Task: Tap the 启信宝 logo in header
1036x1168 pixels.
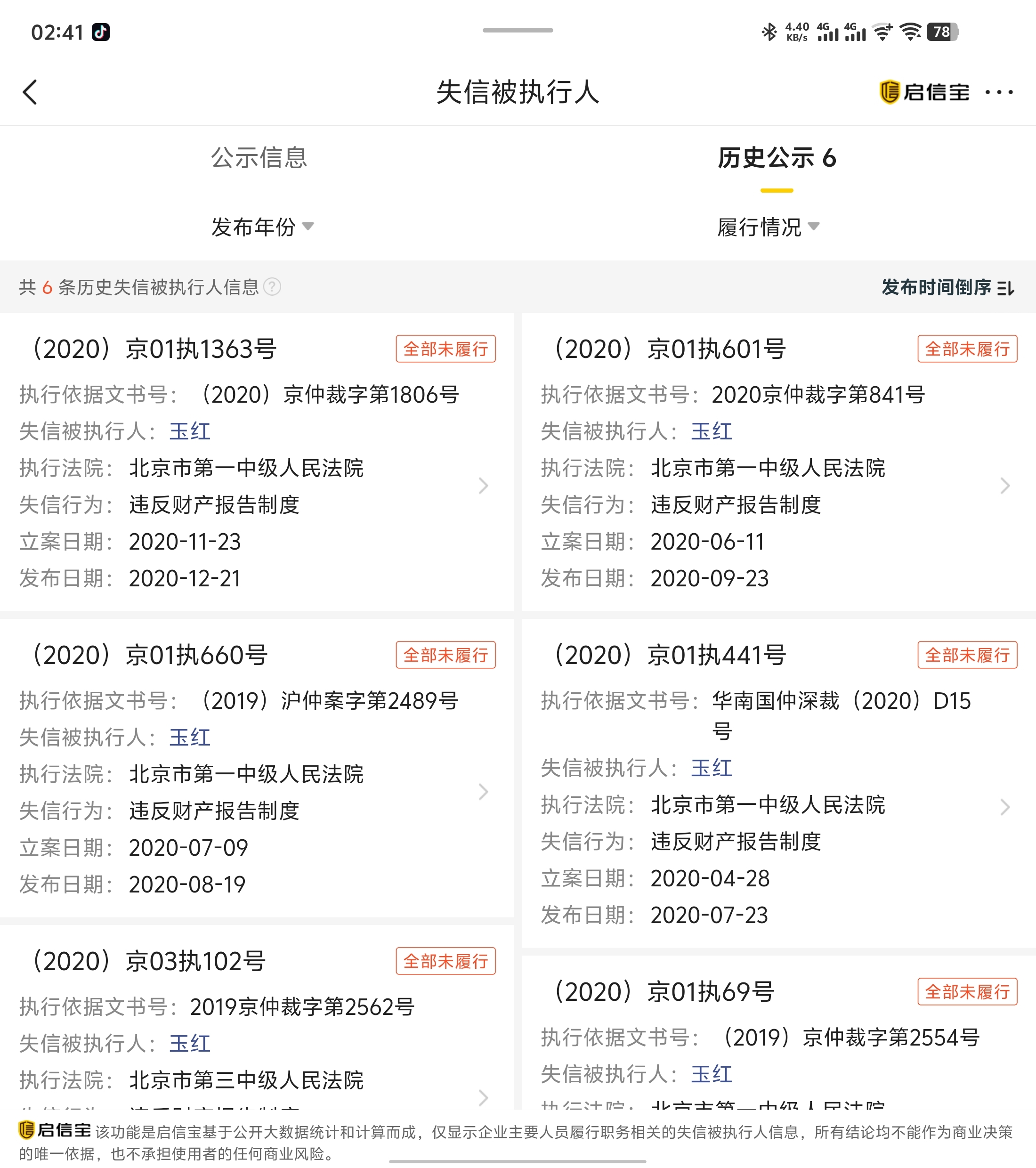Action: 924,92
